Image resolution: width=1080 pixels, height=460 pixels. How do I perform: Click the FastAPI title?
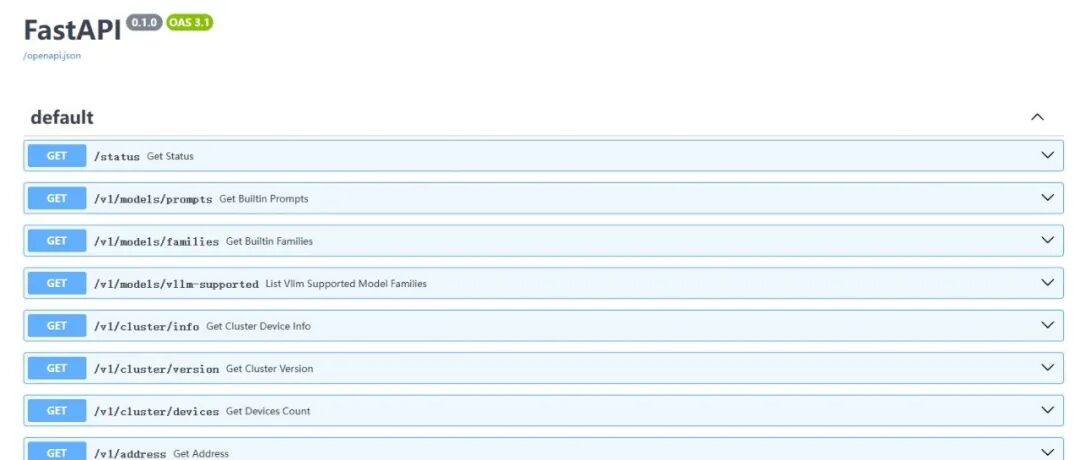click(72, 30)
